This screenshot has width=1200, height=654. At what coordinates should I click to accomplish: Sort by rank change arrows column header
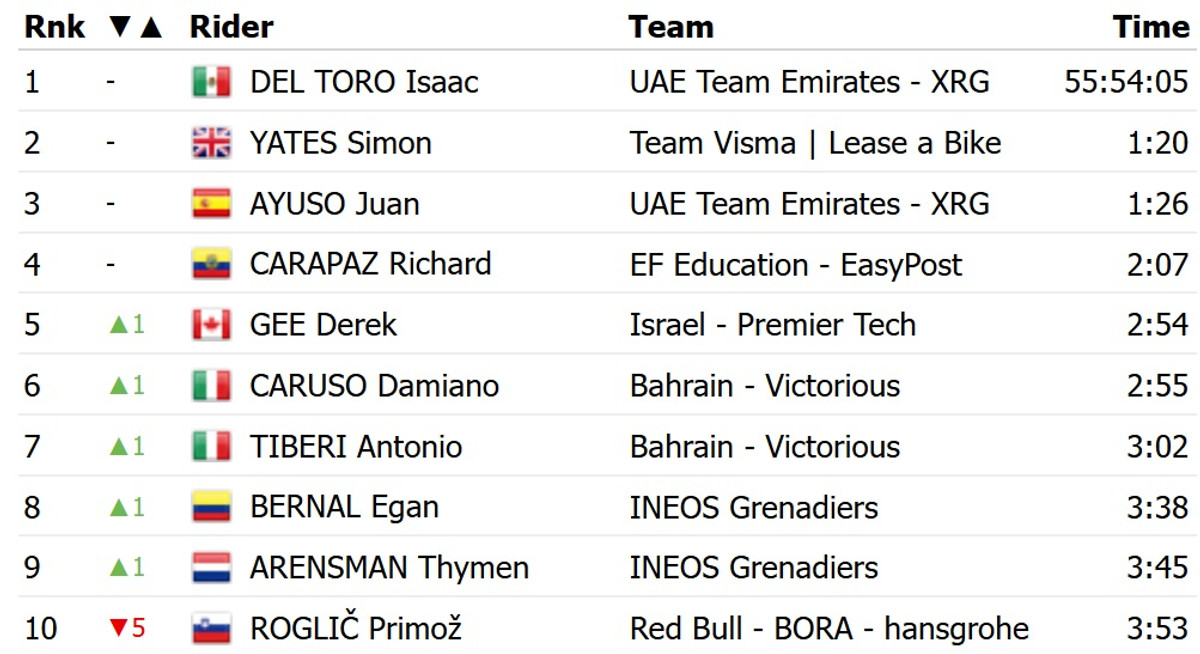pyautogui.click(x=135, y=27)
